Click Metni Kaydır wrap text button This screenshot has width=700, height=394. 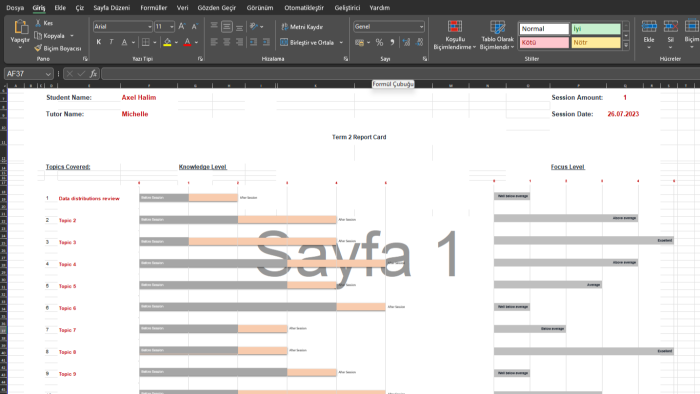point(302,27)
